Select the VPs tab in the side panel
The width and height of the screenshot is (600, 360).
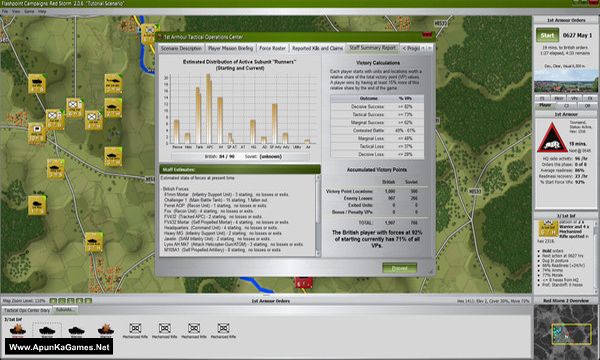click(x=575, y=99)
